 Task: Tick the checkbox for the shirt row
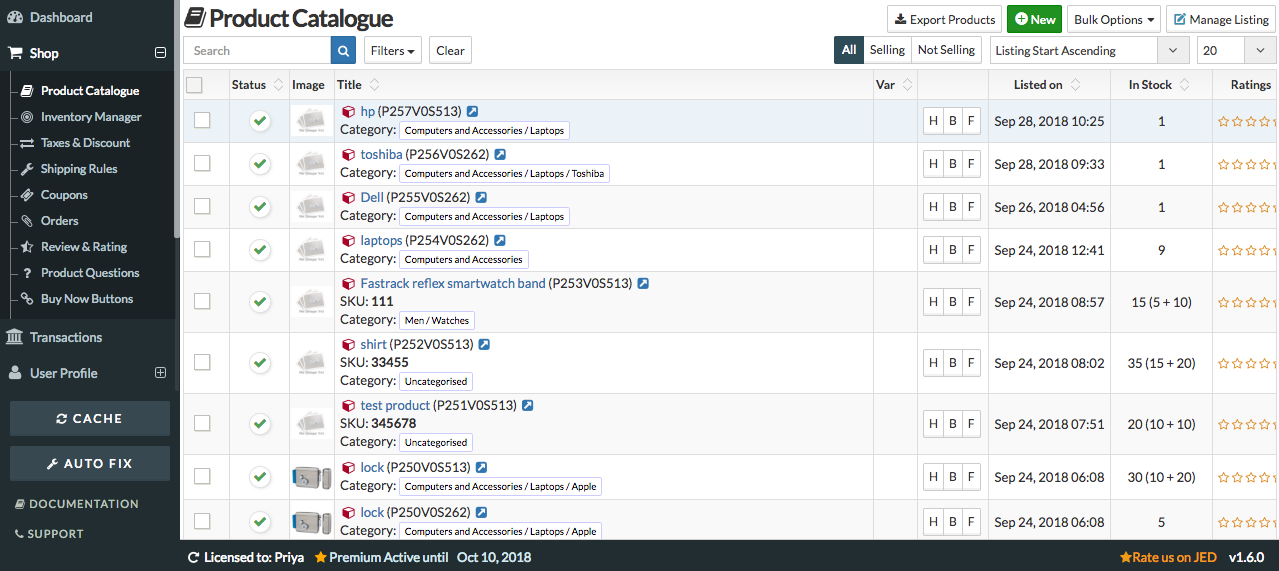point(202,362)
